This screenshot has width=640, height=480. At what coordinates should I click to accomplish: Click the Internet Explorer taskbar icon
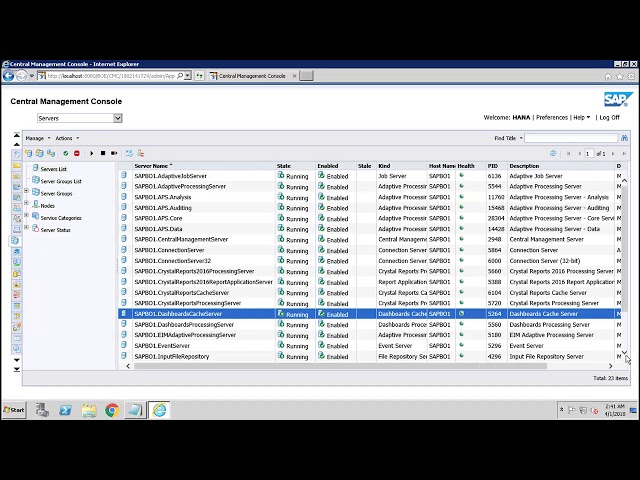coord(159,410)
